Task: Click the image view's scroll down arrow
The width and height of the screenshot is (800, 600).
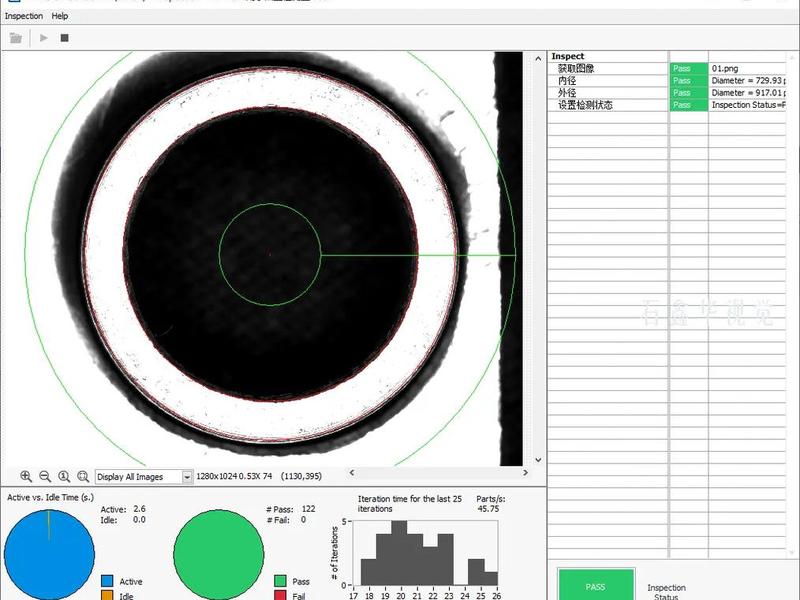Action: [538, 460]
